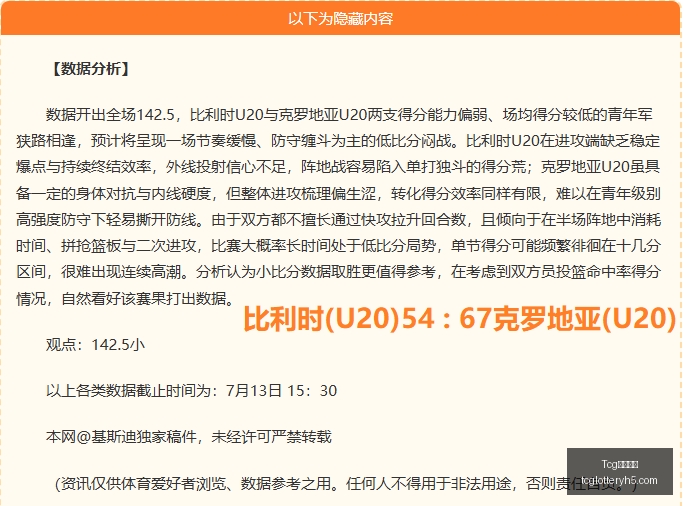684x506 pixels.
Task: Click the disclaimer text starting 资讯仅供体育爱好者浏览
Action: click(346, 483)
